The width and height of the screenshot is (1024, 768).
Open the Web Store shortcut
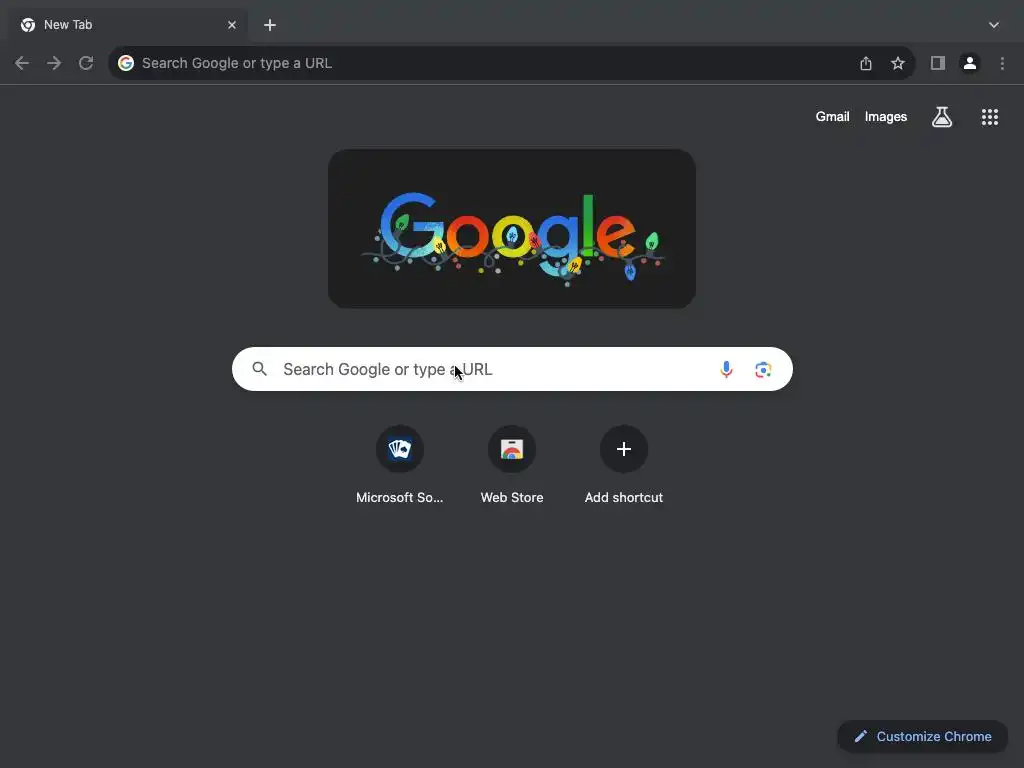pos(512,465)
